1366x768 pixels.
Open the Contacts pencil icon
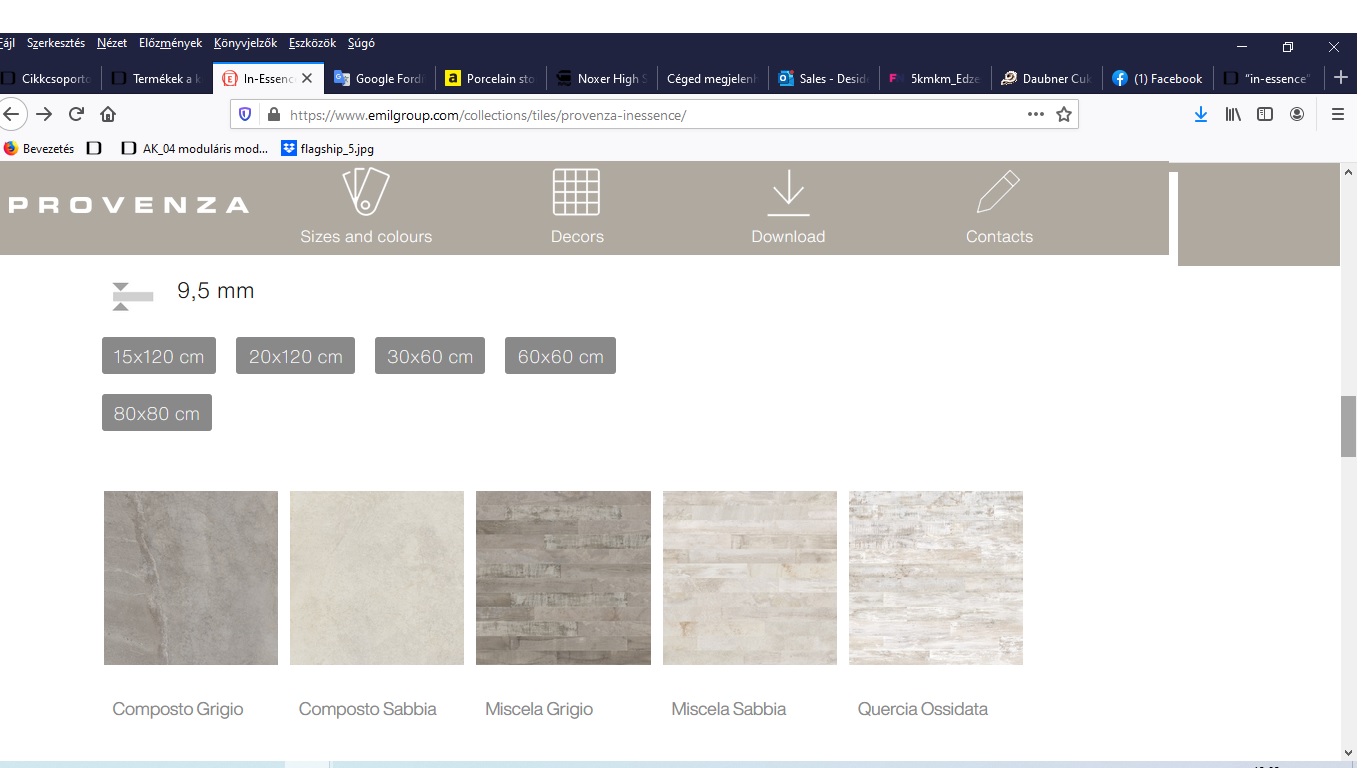pos(998,192)
